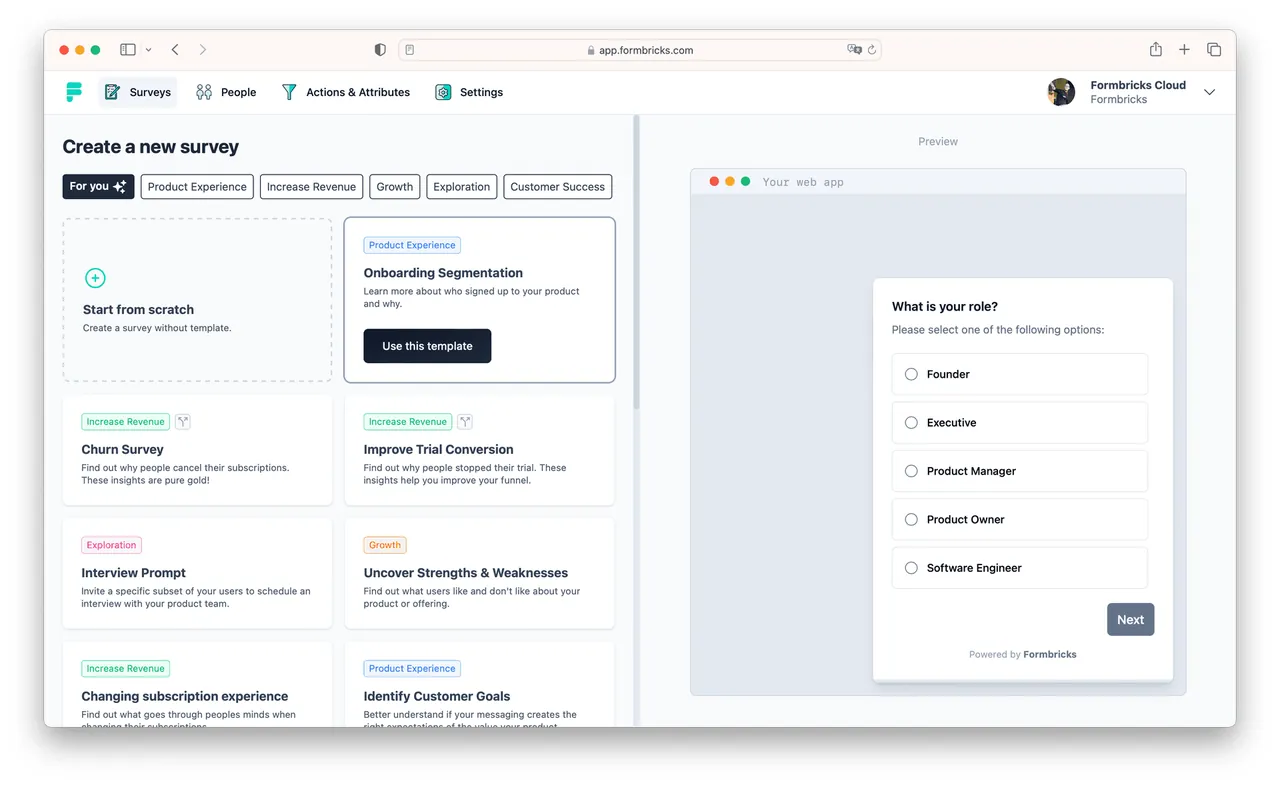Click Use this template button
Viewport: 1280px width, 785px height.
click(427, 346)
